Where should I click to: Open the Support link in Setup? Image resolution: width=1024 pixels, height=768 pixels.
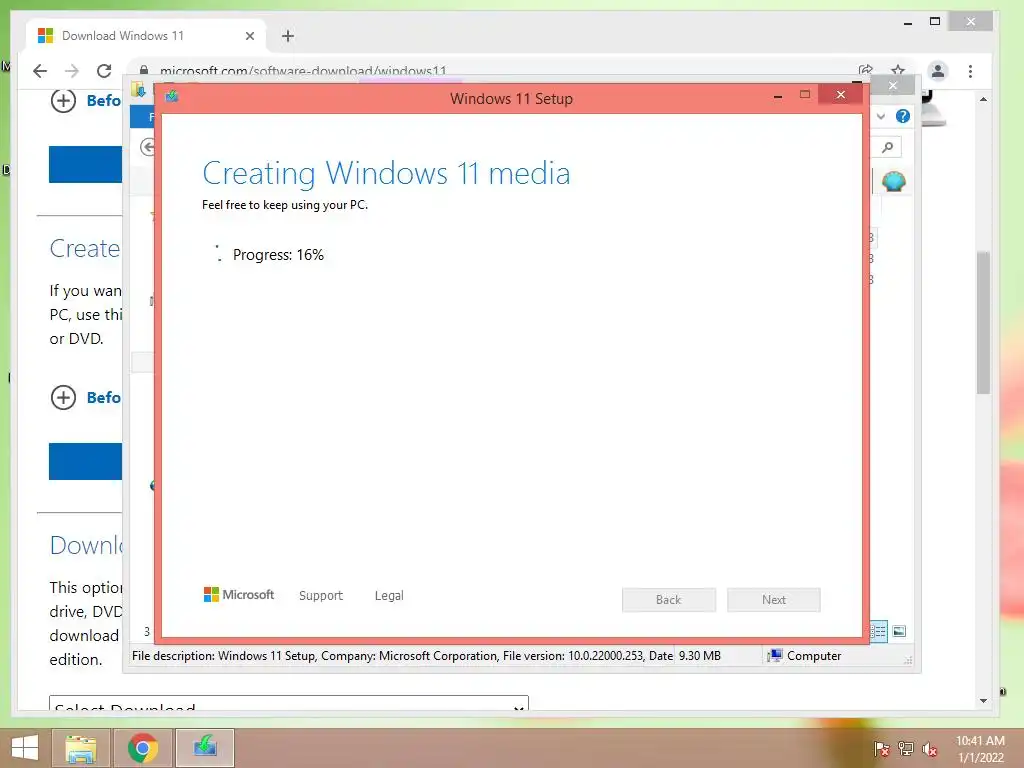pos(321,596)
